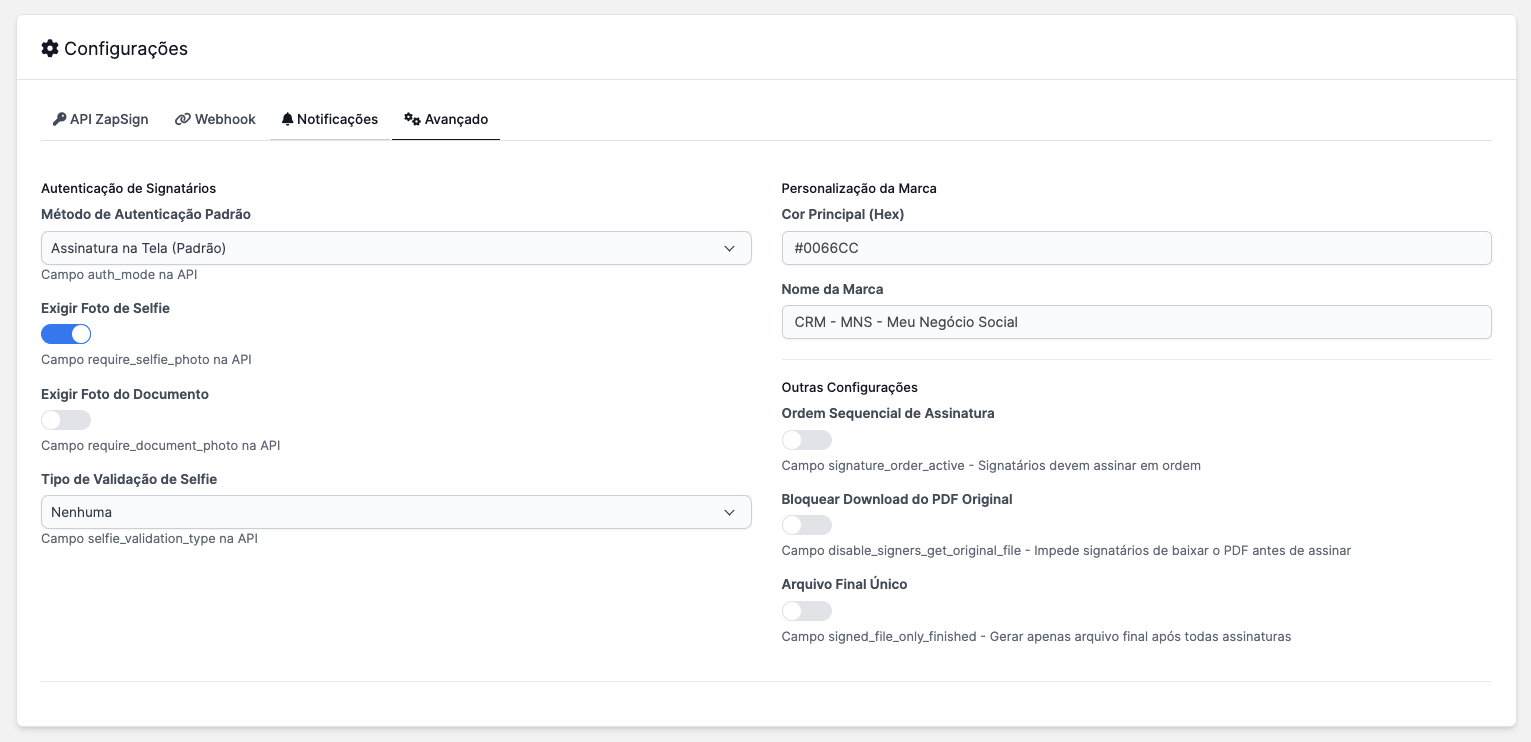
Task: Click the Cor Principal hex color field
Action: point(1136,247)
